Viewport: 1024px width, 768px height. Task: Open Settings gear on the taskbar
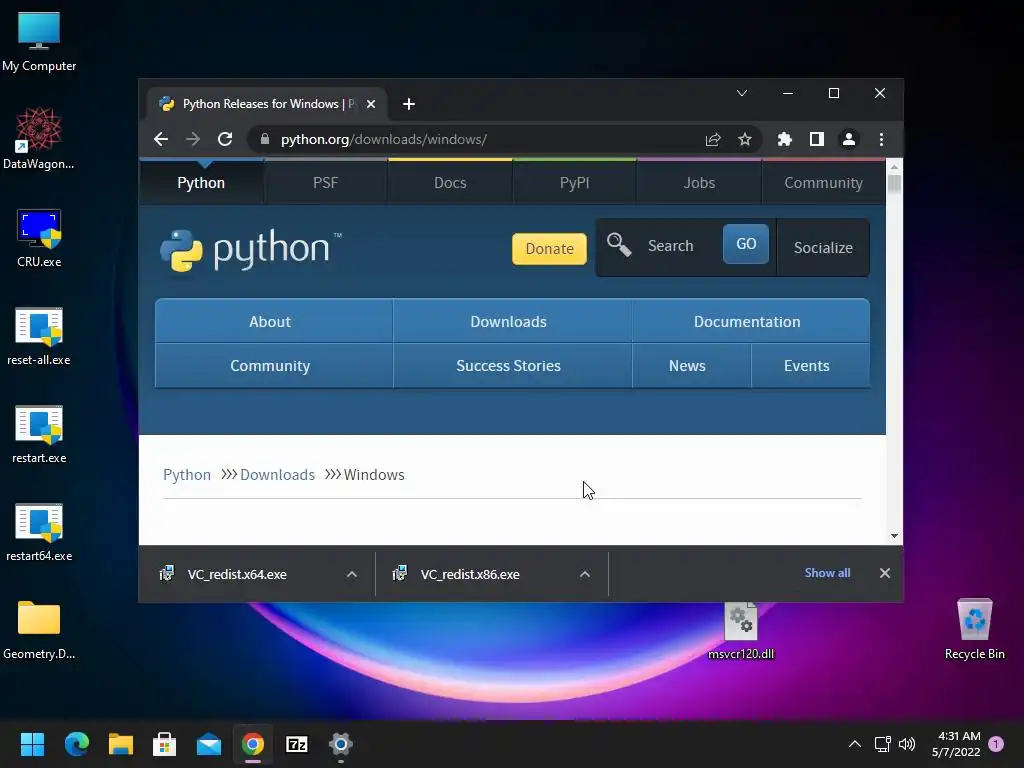(x=341, y=744)
